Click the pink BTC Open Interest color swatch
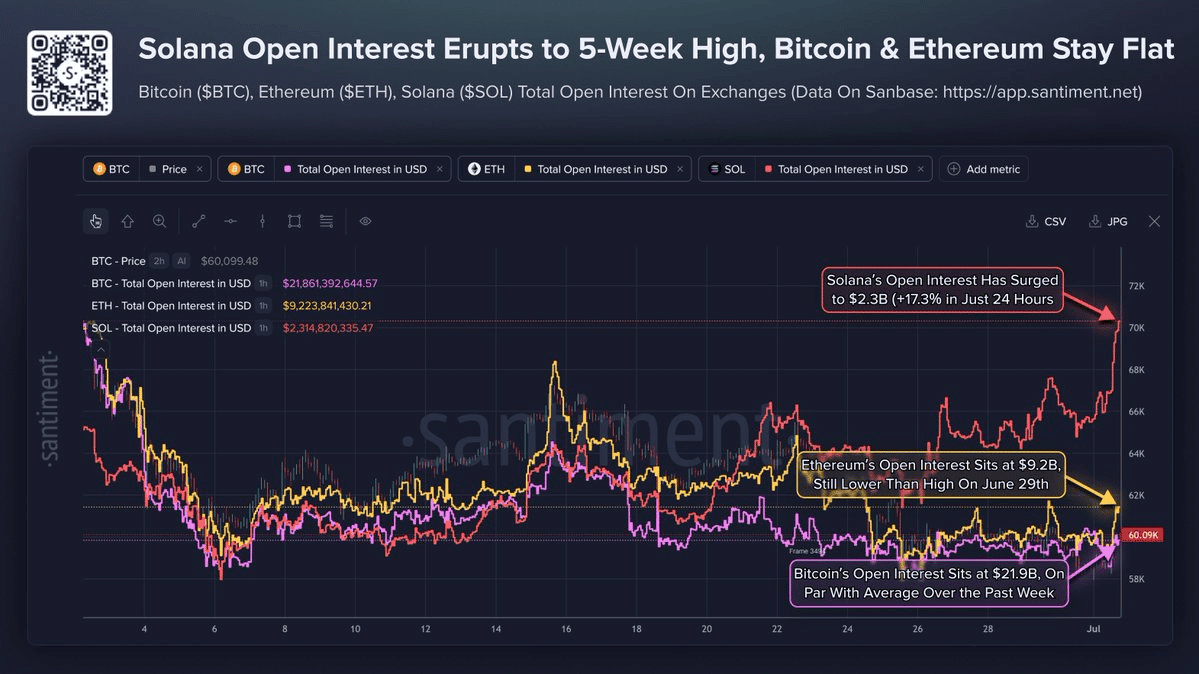Screen dimensions: 1199x674 288,169
